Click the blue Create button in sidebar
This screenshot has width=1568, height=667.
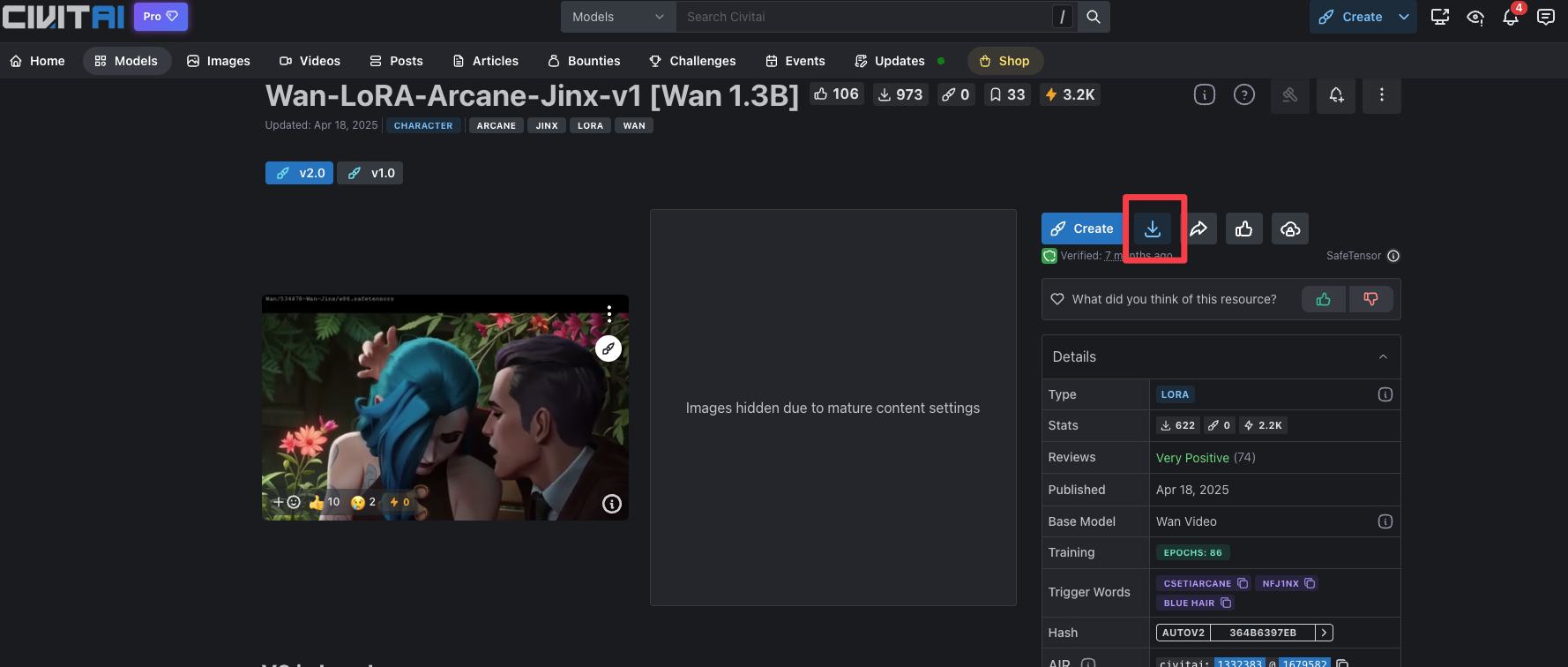pos(1082,229)
